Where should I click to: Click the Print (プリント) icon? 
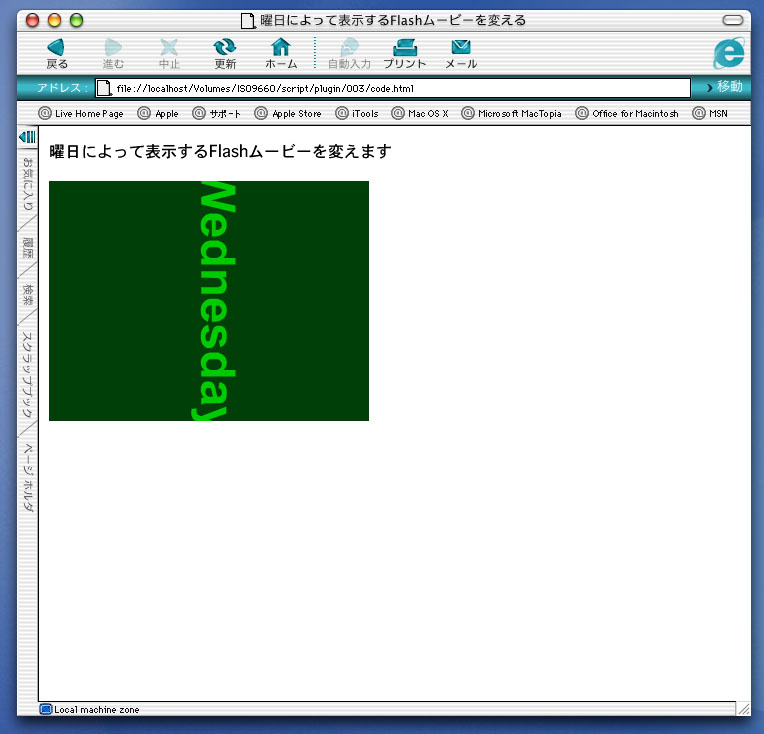click(405, 47)
